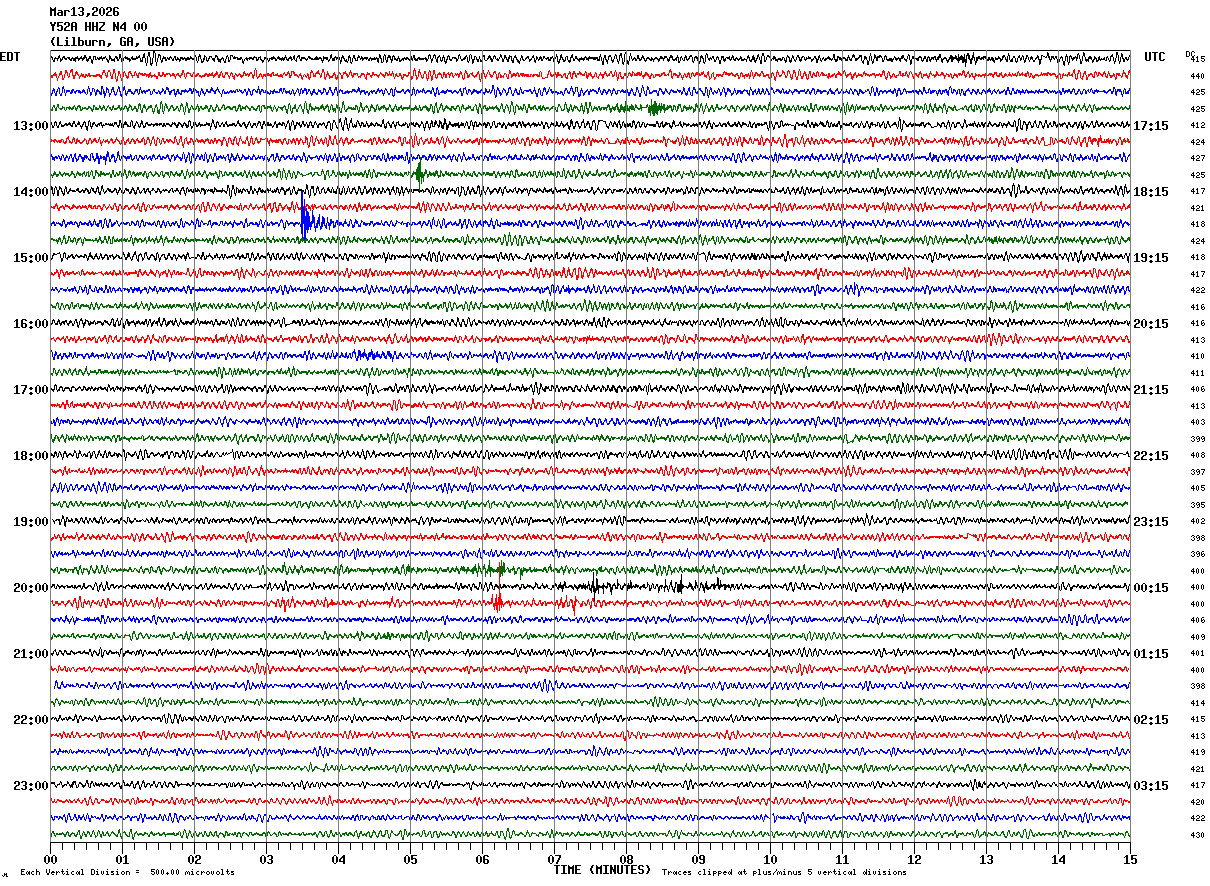1210x886 pixels.
Task: Click minute tick label 14 on the axis
Action: pyautogui.click(x=1058, y=859)
